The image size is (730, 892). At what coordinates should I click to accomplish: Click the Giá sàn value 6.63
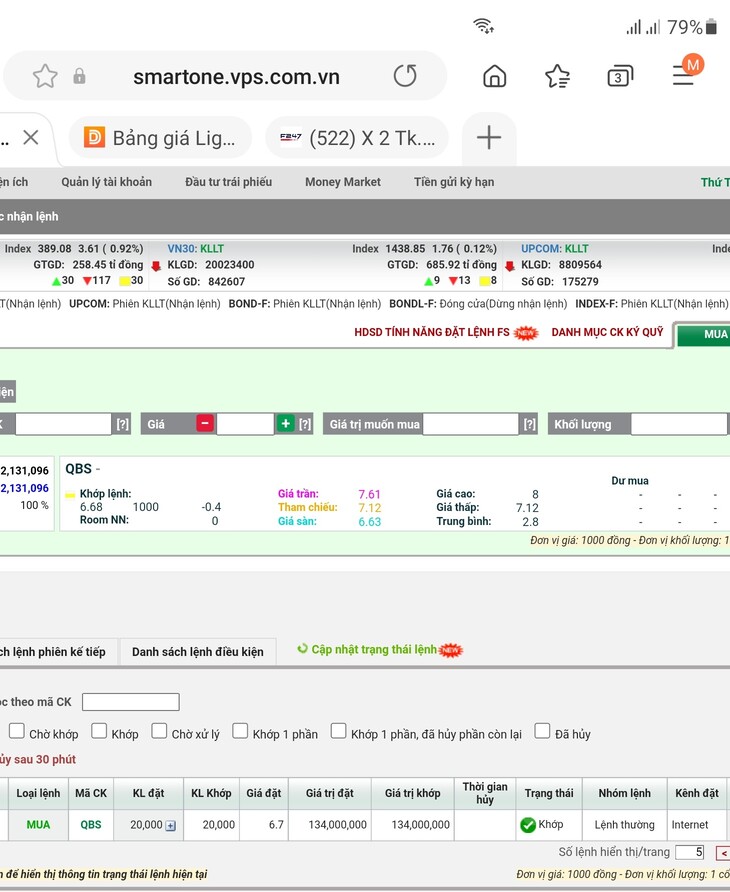369,522
